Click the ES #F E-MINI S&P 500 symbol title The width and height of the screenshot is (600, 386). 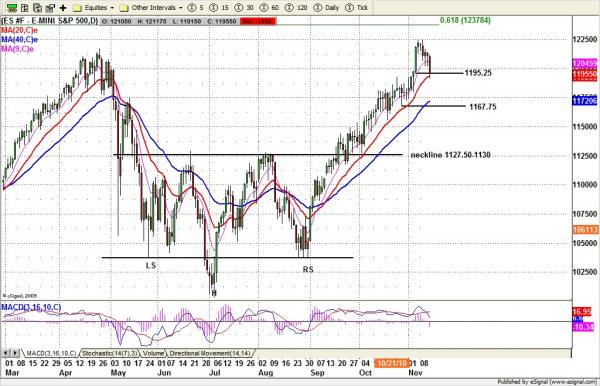coord(50,21)
